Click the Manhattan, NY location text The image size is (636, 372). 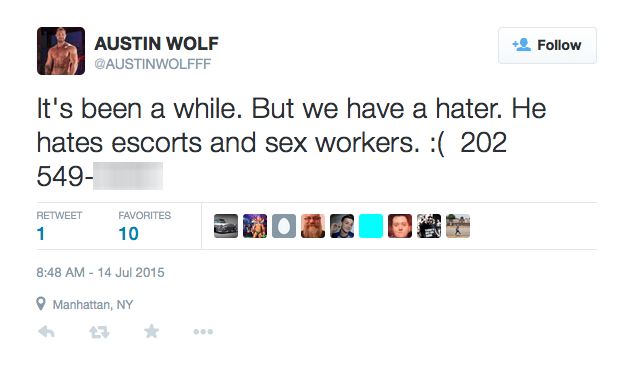[x=93, y=305]
